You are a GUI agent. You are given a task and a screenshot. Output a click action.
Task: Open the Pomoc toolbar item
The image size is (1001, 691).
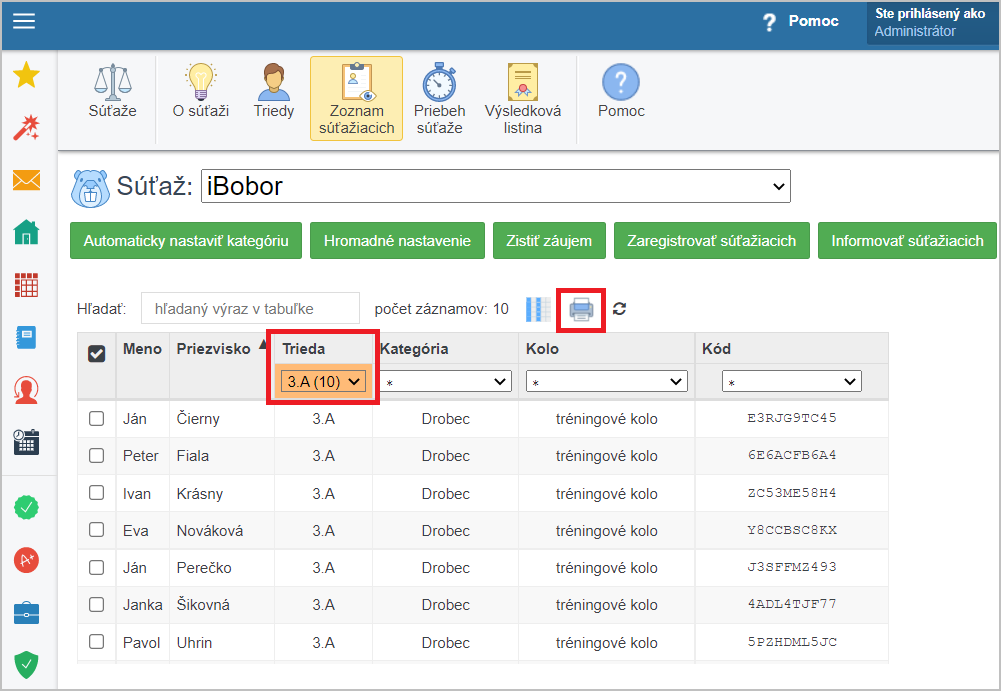[621, 91]
